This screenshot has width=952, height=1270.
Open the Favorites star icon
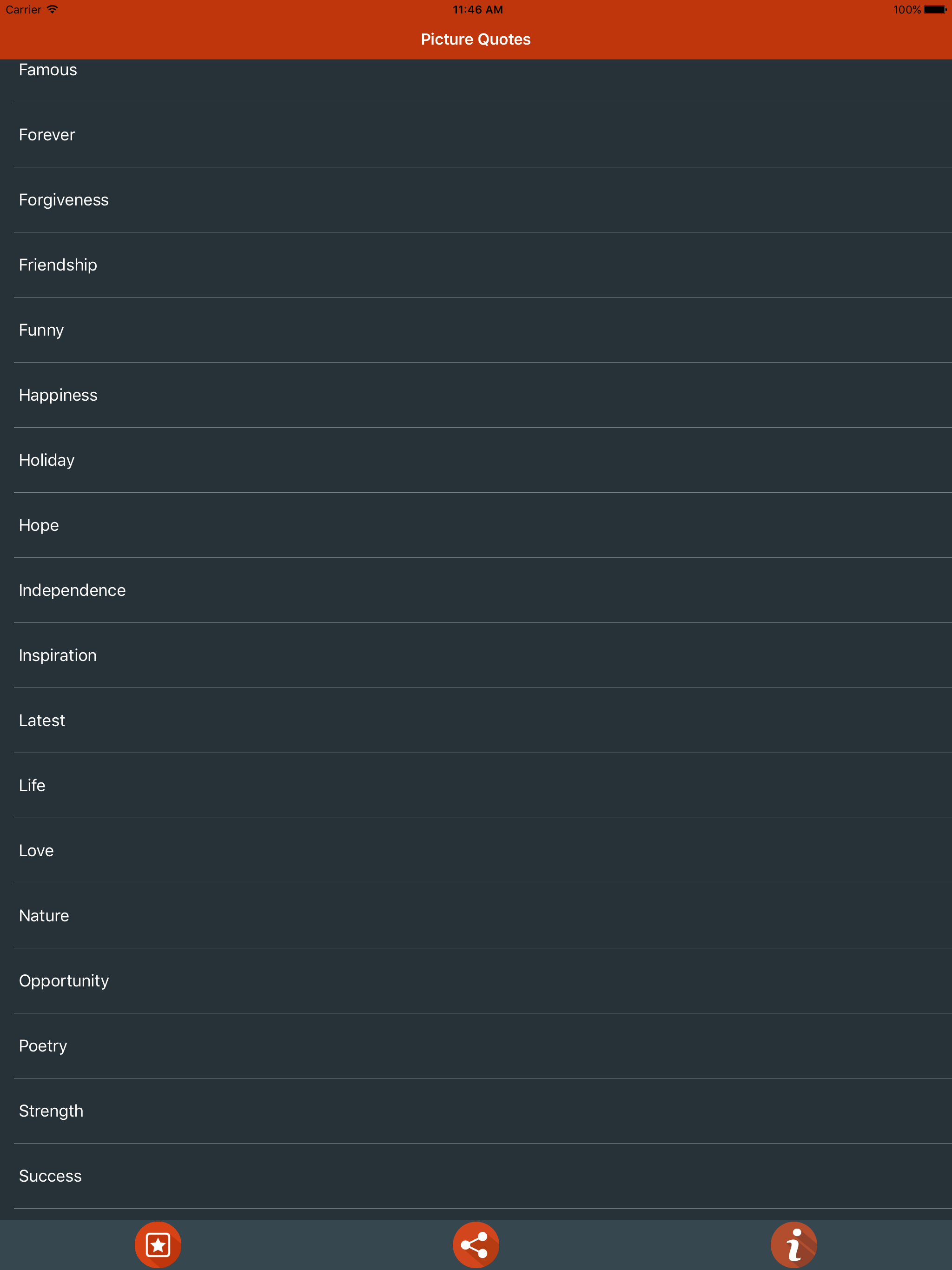[x=158, y=1244]
